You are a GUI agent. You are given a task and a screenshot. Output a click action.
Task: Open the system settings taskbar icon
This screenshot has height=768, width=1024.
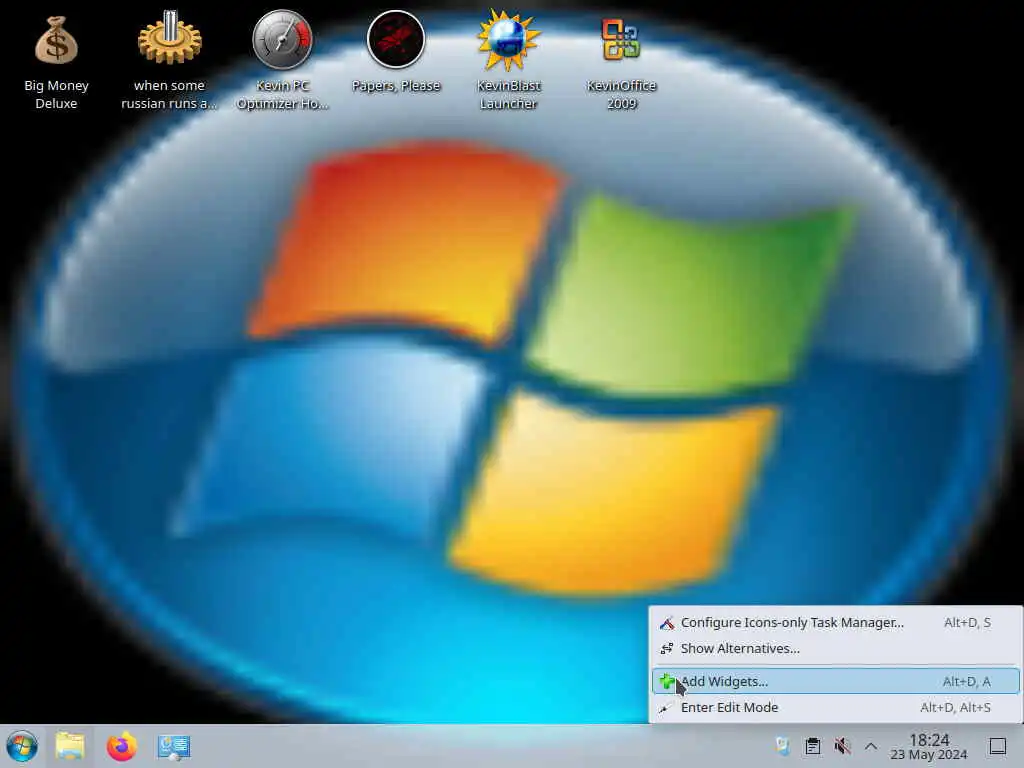tap(174, 746)
